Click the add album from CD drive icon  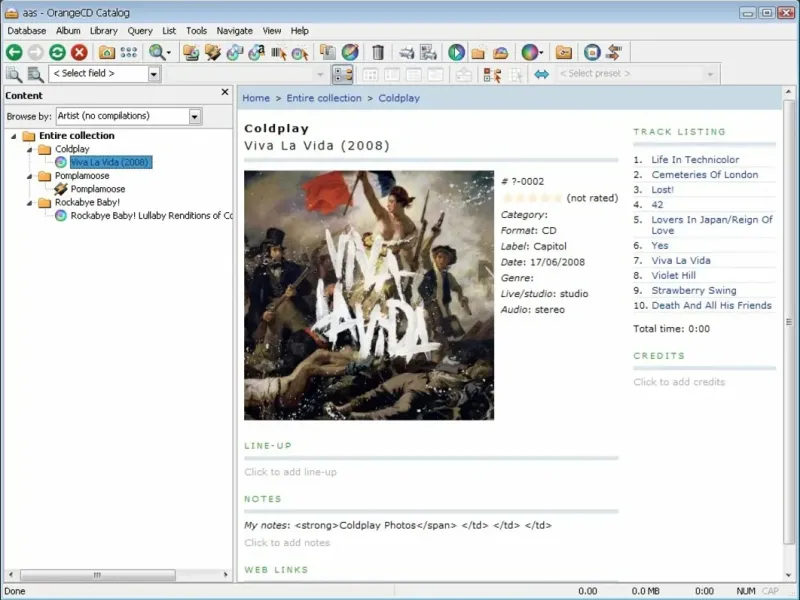tap(191, 52)
